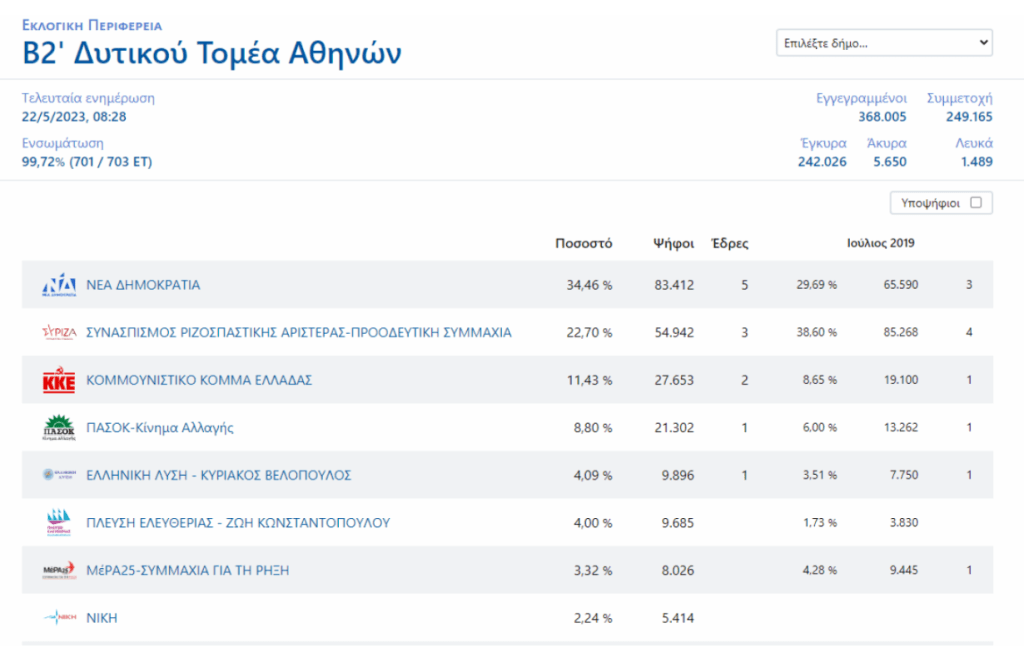Click the green PASOK sun logo

click(x=58, y=427)
